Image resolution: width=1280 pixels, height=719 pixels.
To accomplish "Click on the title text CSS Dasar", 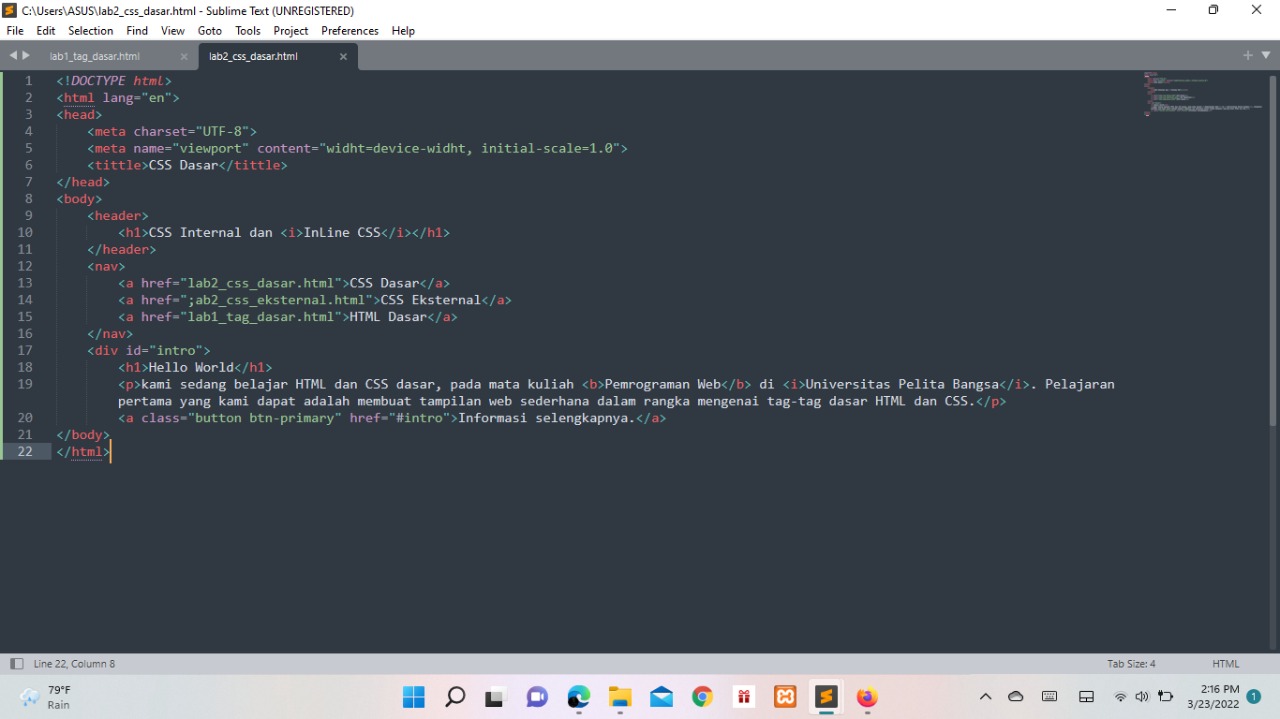I will click(x=183, y=165).
